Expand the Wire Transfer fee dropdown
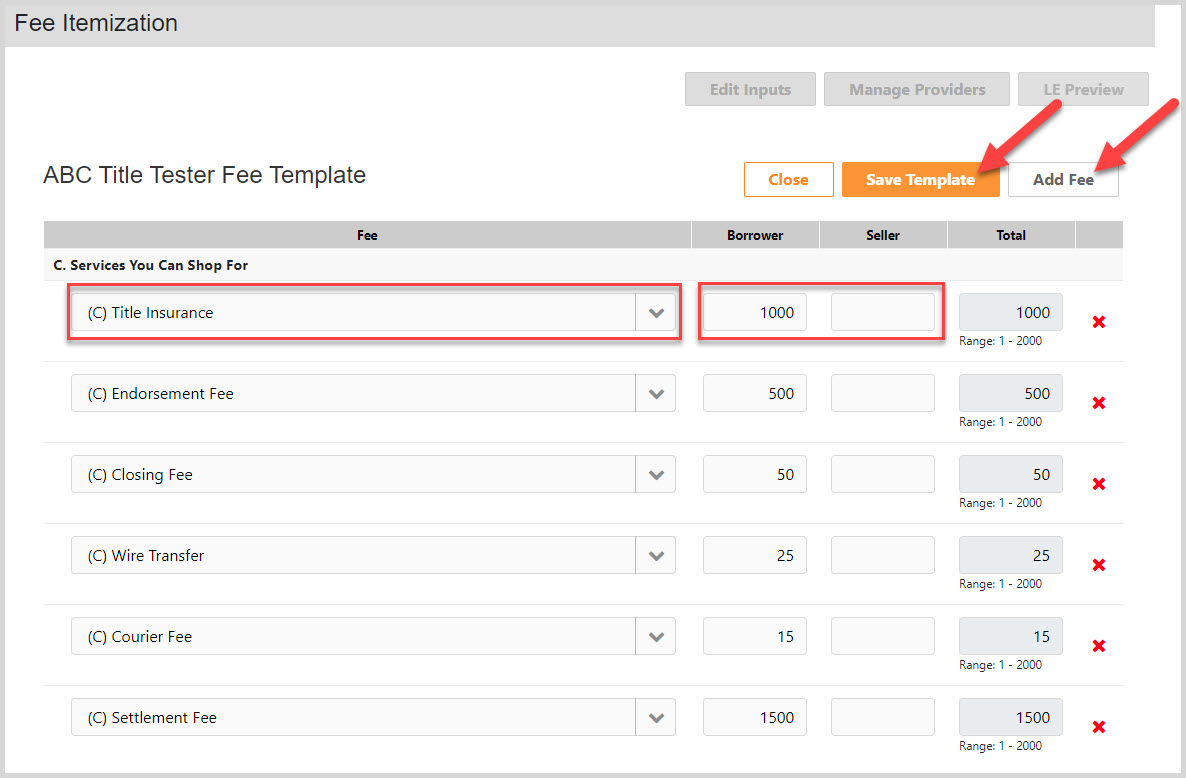This screenshot has width=1186, height=778. click(656, 555)
